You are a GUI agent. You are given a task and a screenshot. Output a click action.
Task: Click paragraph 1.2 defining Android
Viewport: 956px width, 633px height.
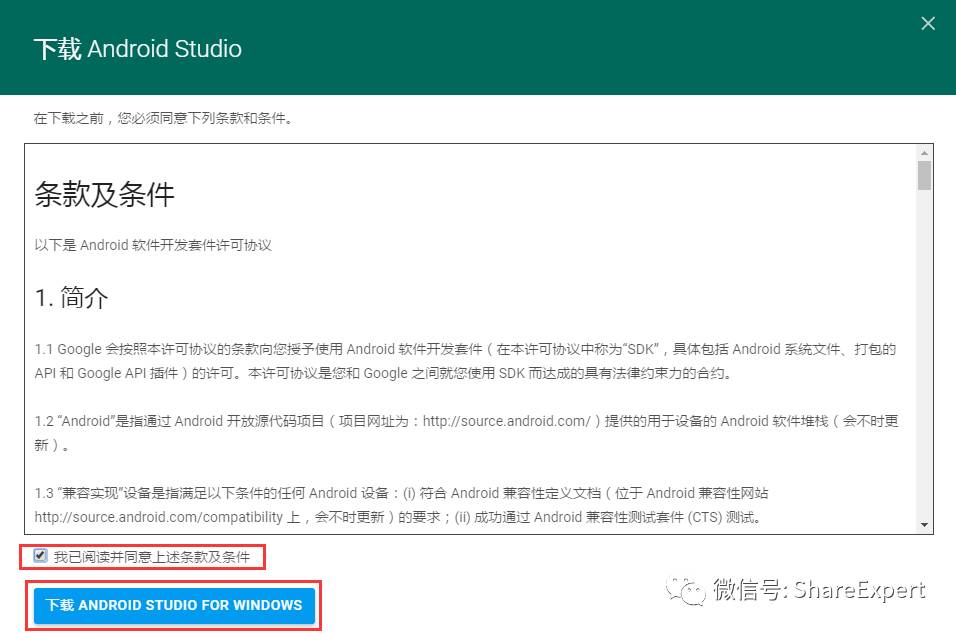[x=466, y=433]
